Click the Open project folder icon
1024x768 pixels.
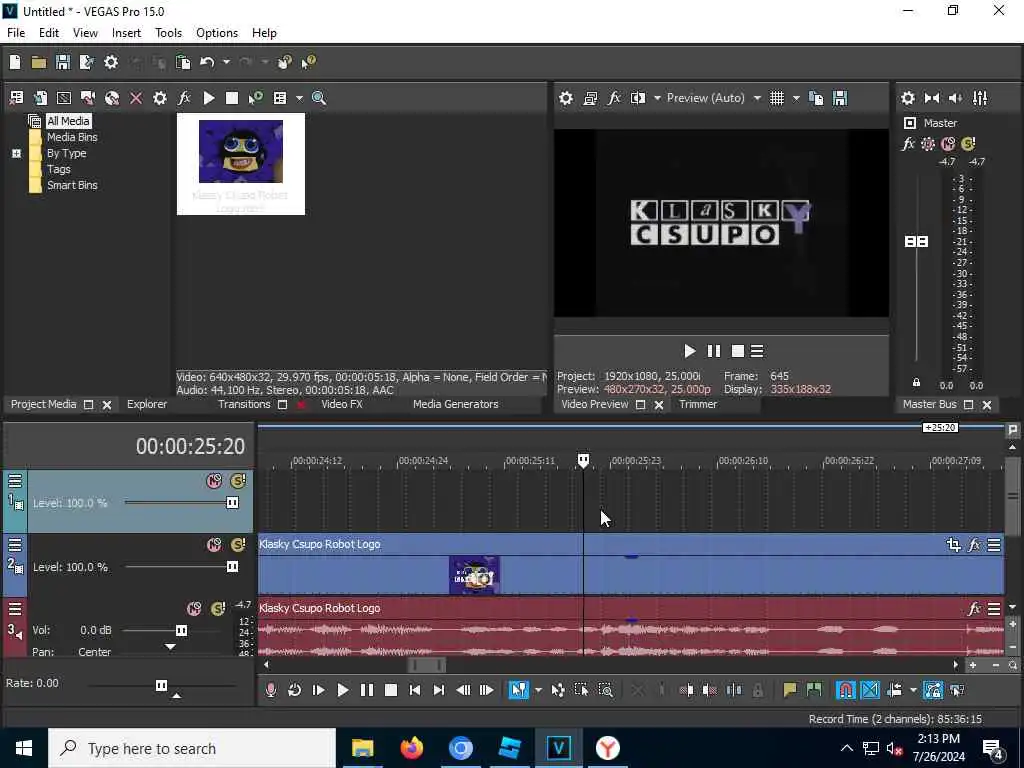pos(39,62)
